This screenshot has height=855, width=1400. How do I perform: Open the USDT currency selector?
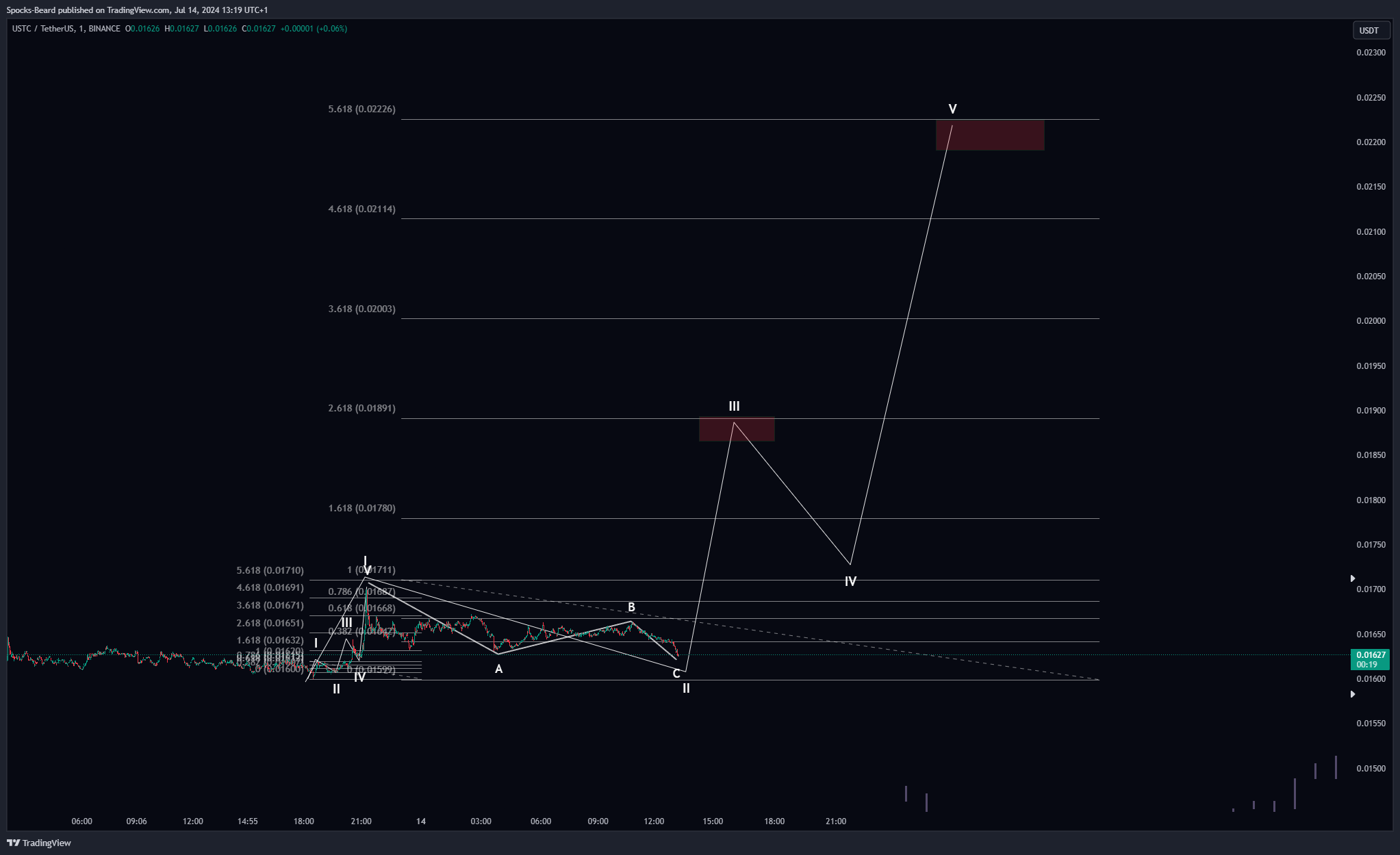coord(1371,30)
